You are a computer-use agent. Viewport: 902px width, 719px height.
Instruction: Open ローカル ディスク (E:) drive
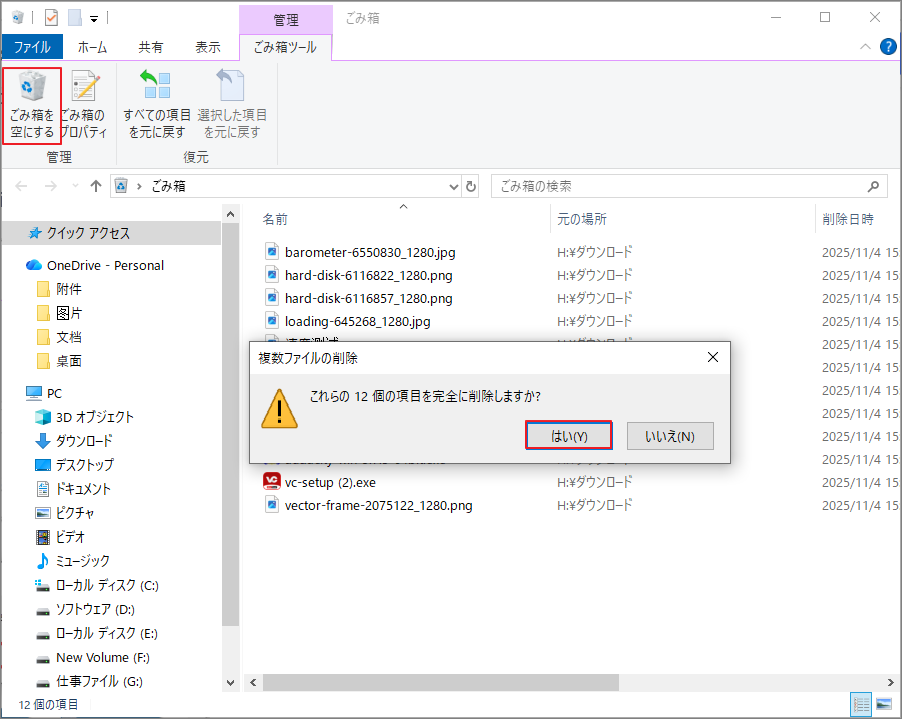[x=106, y=633]
